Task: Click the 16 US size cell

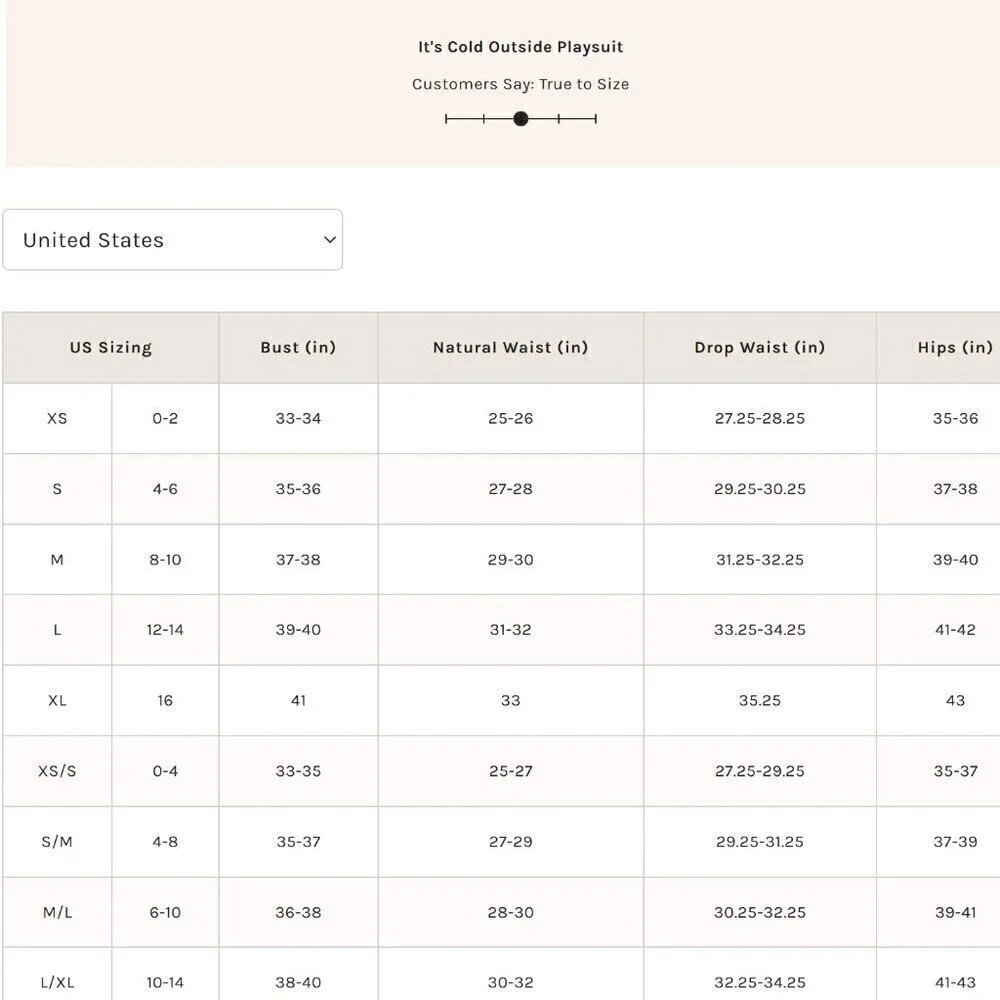Action: 165,701
